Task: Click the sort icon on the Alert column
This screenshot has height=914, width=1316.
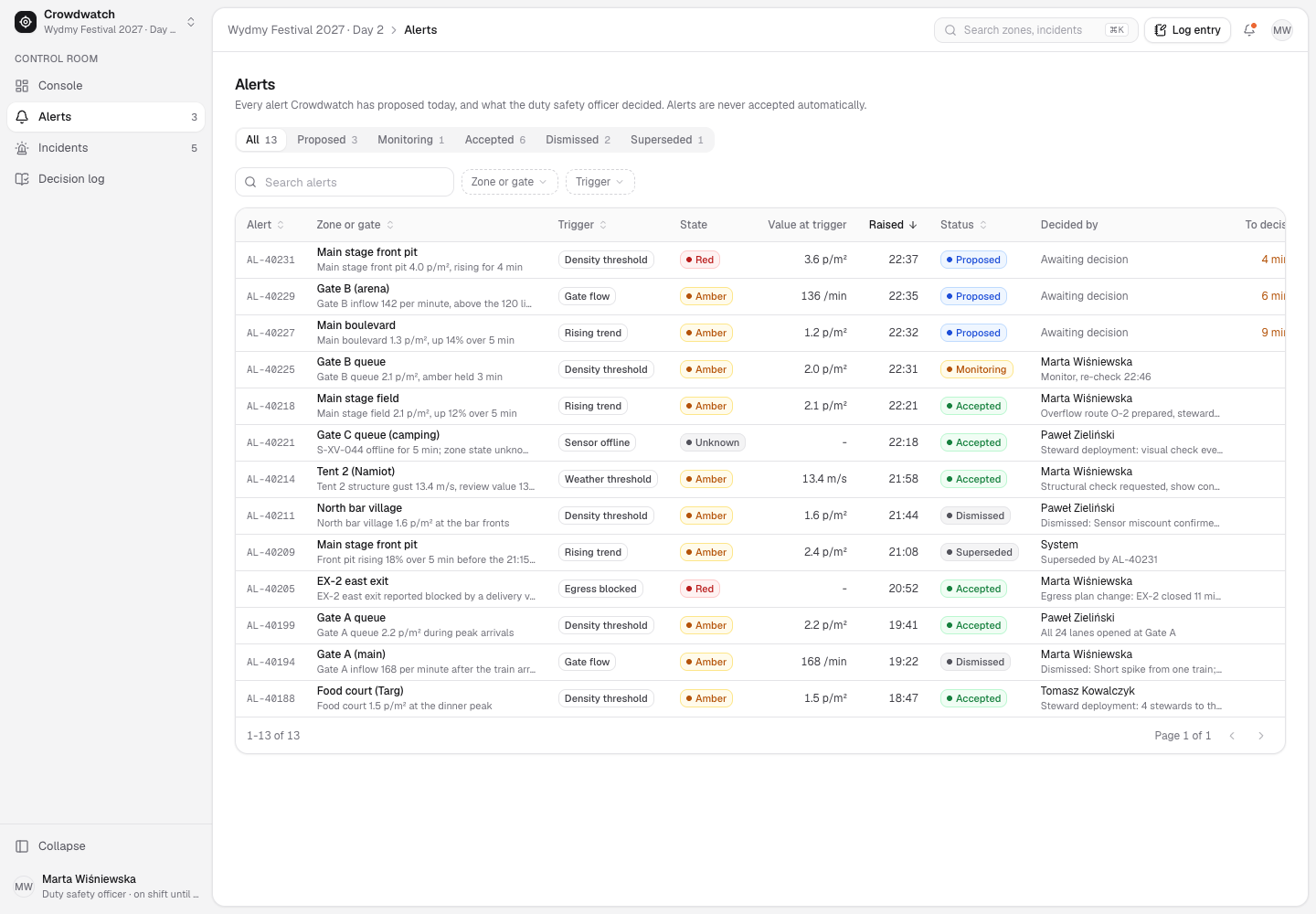Action: [281, 225]
